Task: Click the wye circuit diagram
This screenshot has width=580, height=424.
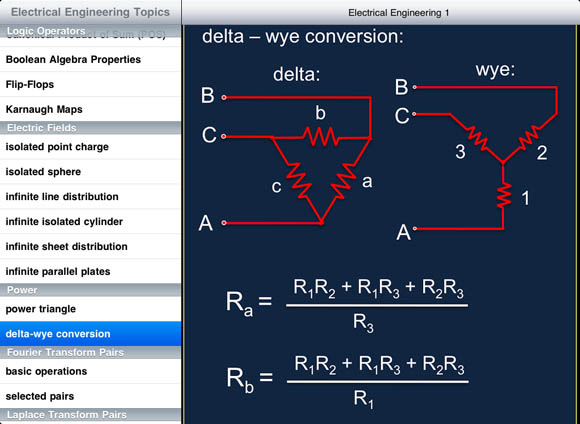Action: click(477, 152)
